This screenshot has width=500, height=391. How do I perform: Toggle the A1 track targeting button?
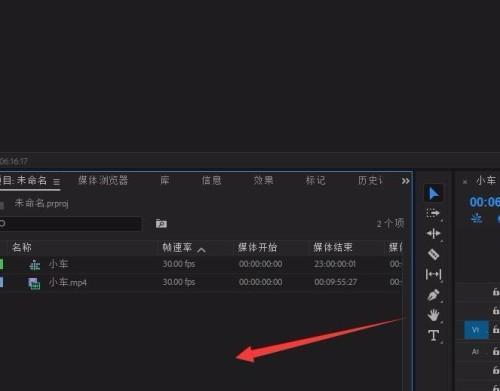click(475, 351)
